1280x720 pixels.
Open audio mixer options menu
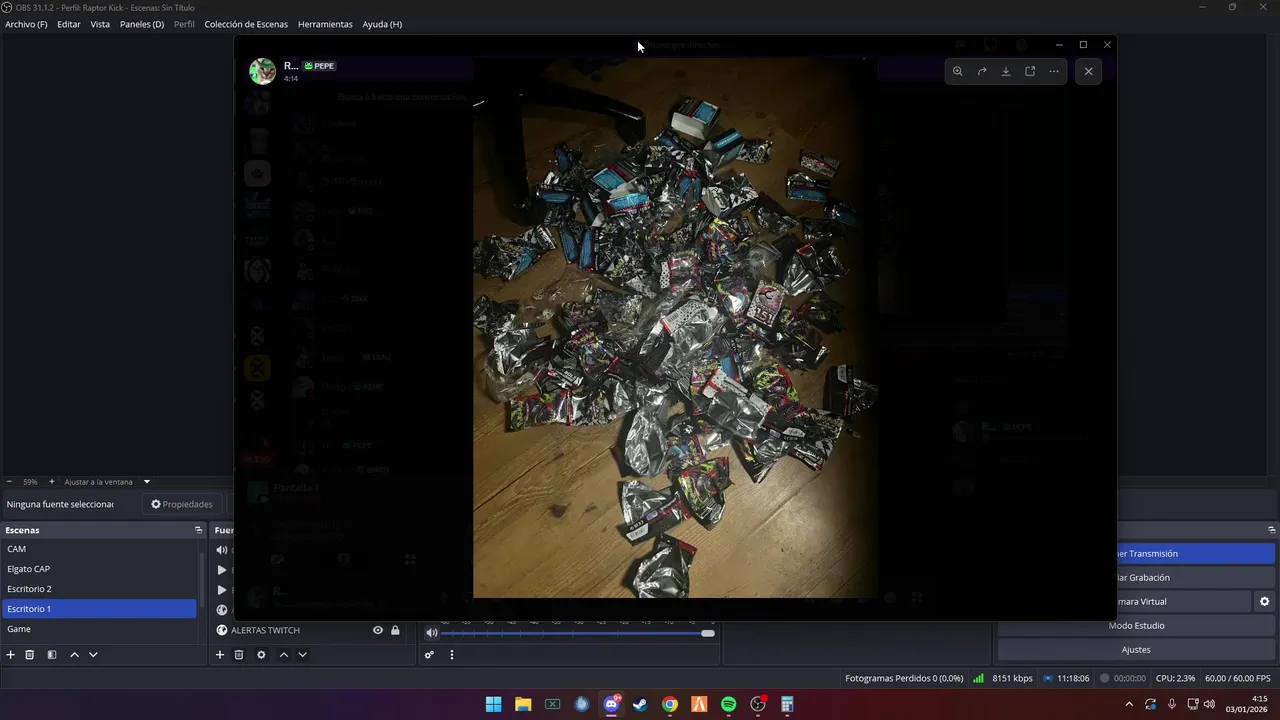[x=451, y=655]
